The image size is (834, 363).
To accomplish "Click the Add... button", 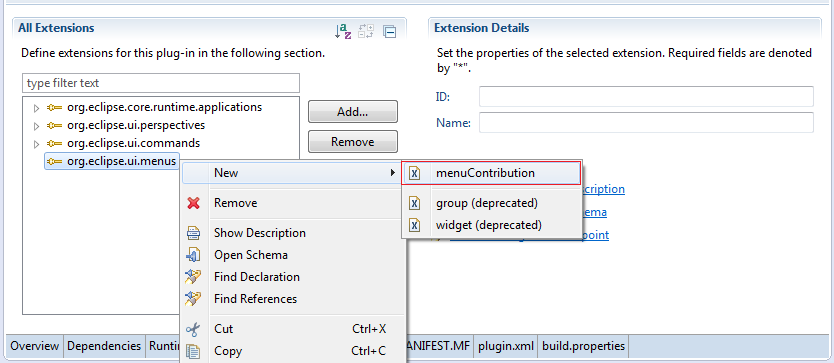I will [353, 112].
